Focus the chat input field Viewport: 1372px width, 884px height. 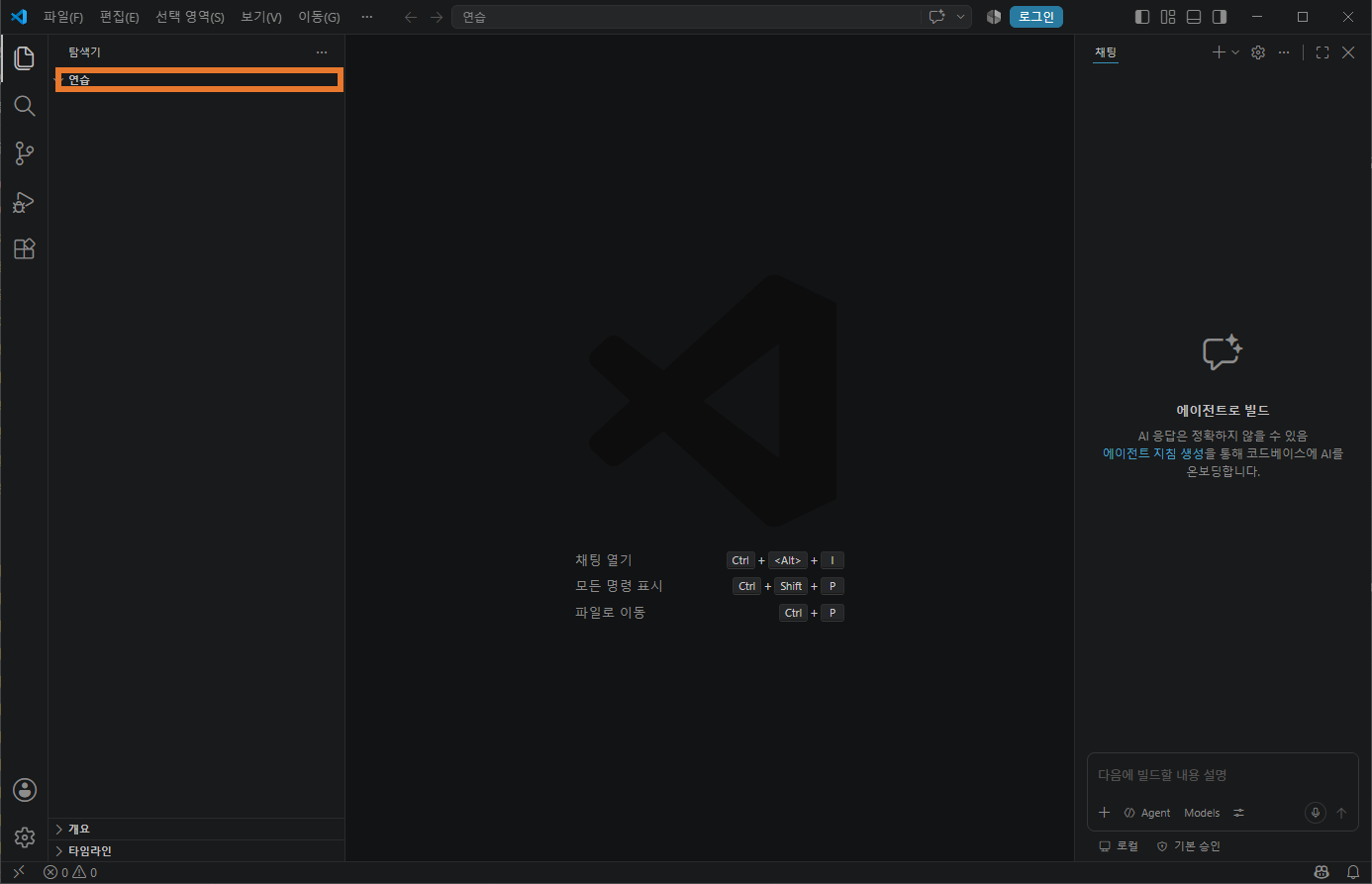click(x=1223, y=775)
